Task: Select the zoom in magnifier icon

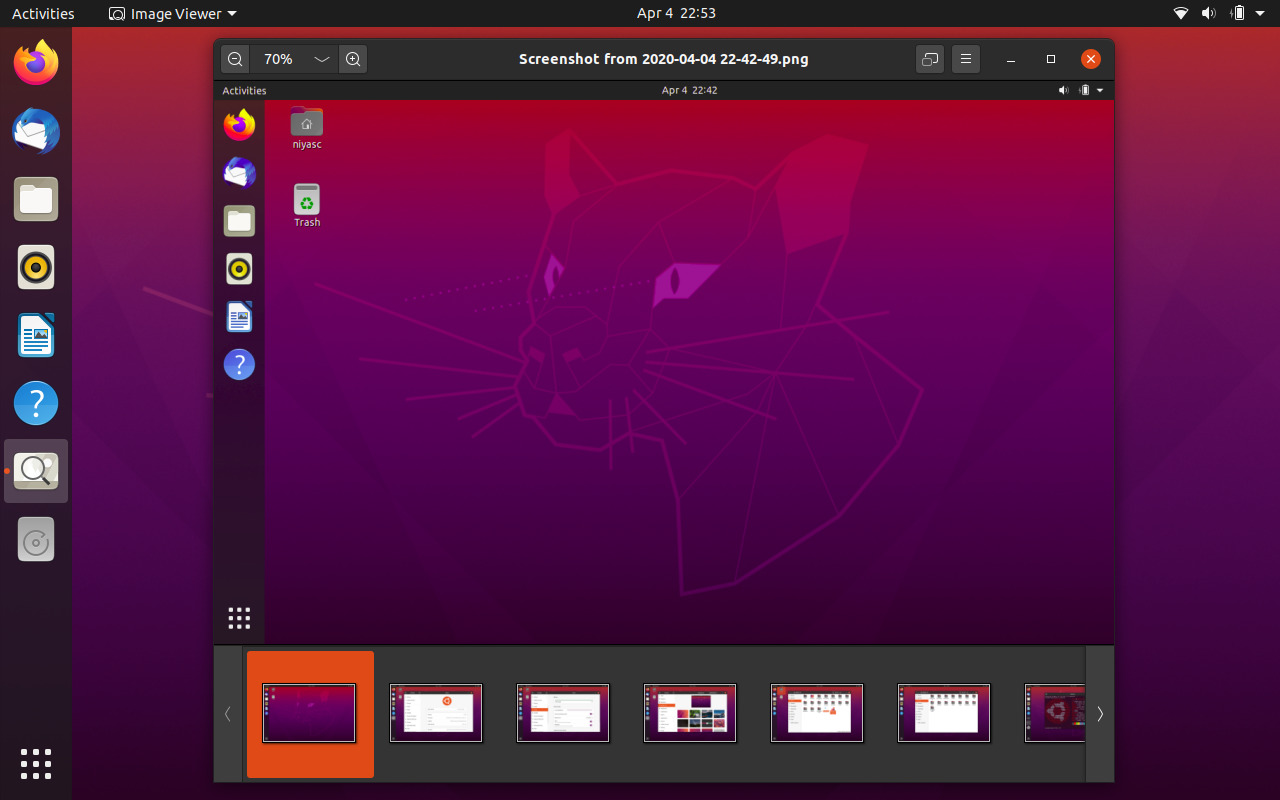Action: (353, 58)
